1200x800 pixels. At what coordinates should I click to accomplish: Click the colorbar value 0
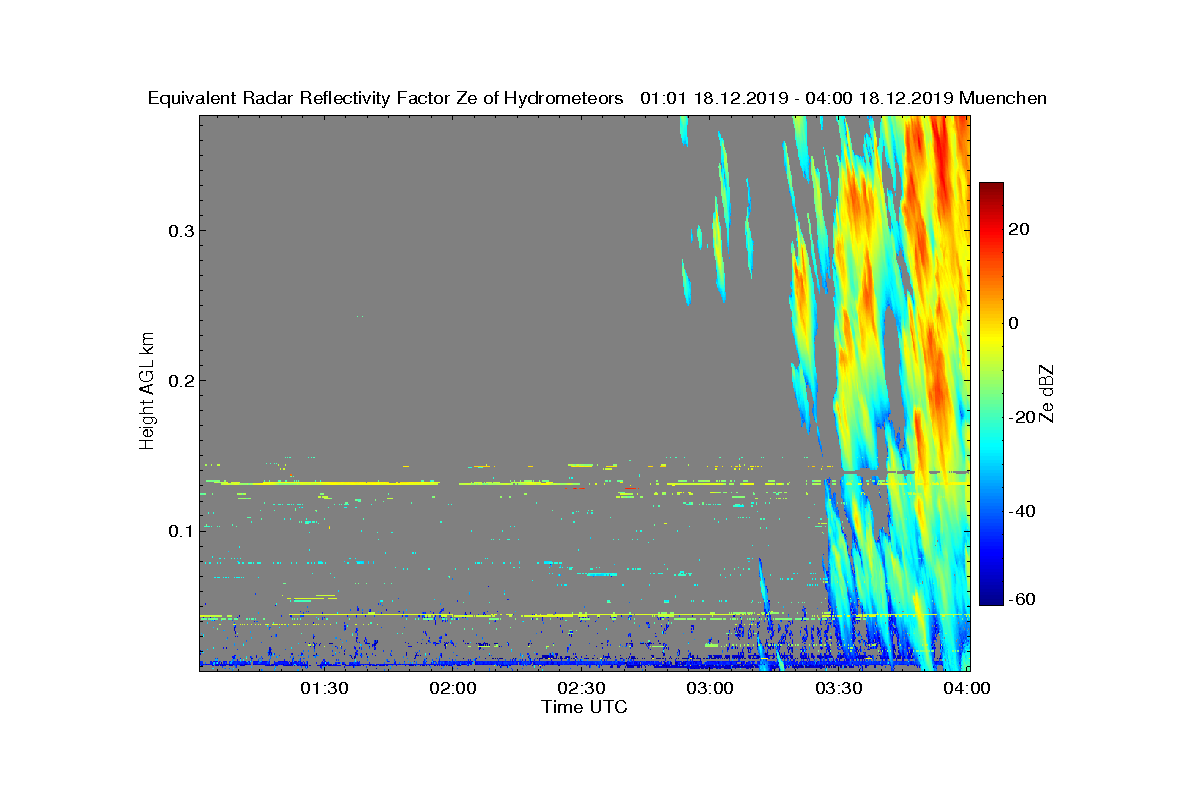[x=1015, y=323]
